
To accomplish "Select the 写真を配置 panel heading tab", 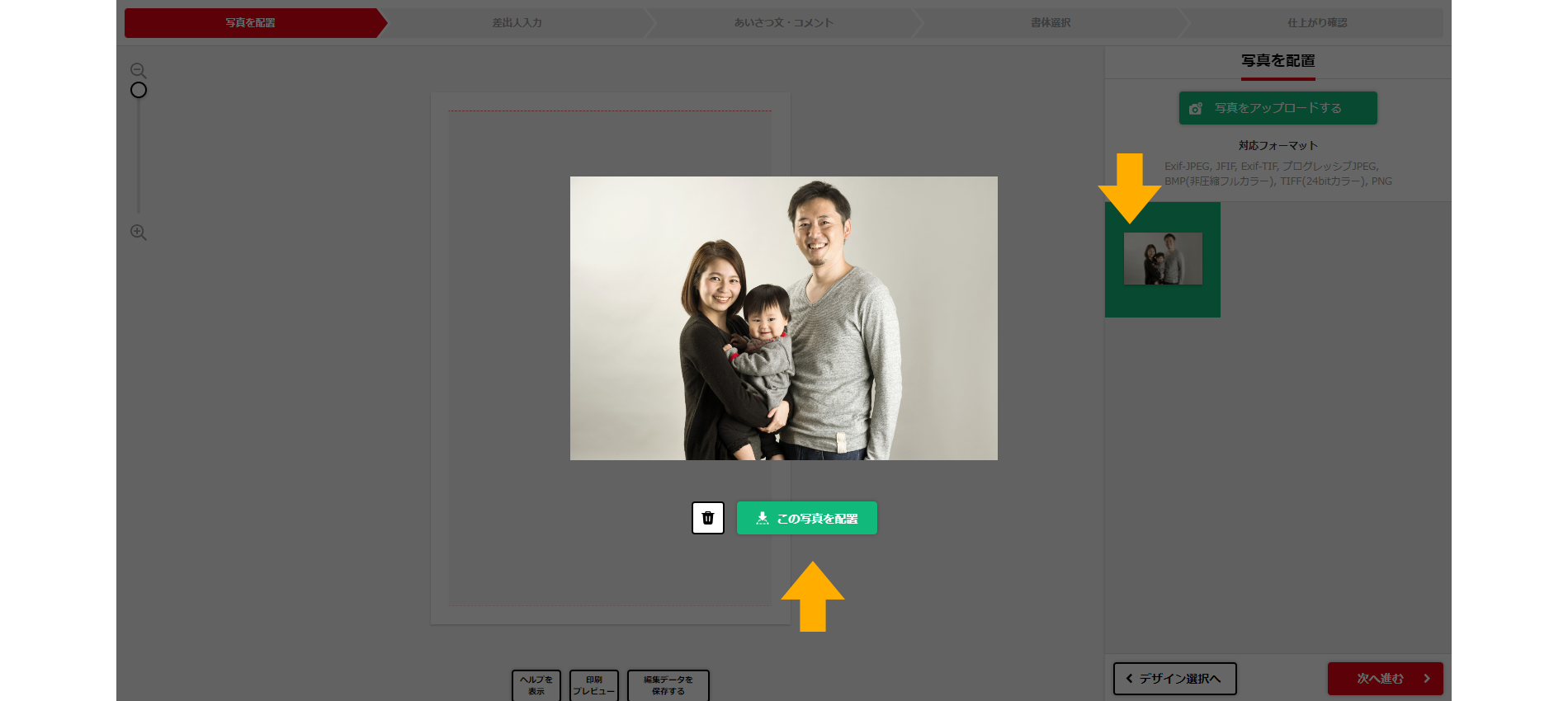I will pos(1278,62).
